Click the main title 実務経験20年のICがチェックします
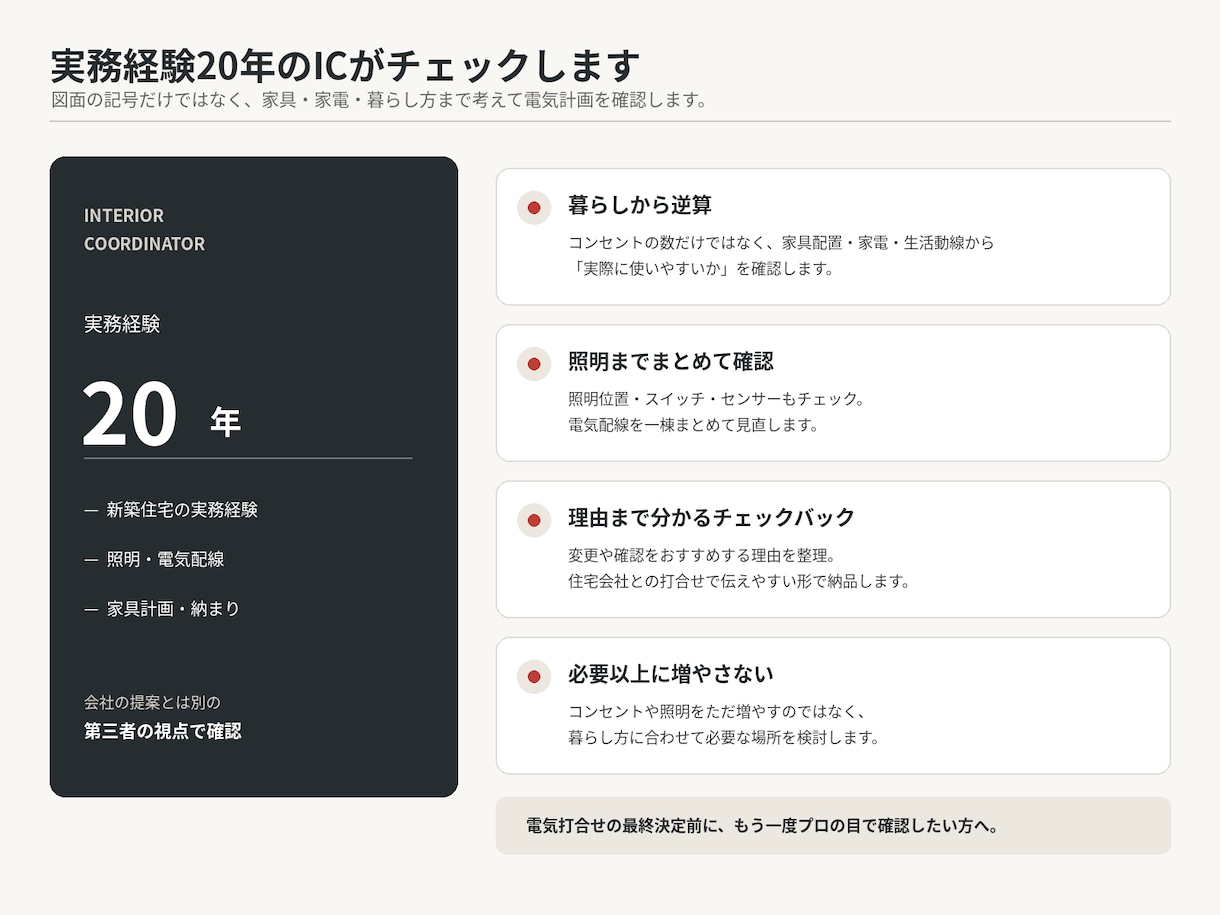Viewport: 1220px width, 915px height. click(345, 66)
